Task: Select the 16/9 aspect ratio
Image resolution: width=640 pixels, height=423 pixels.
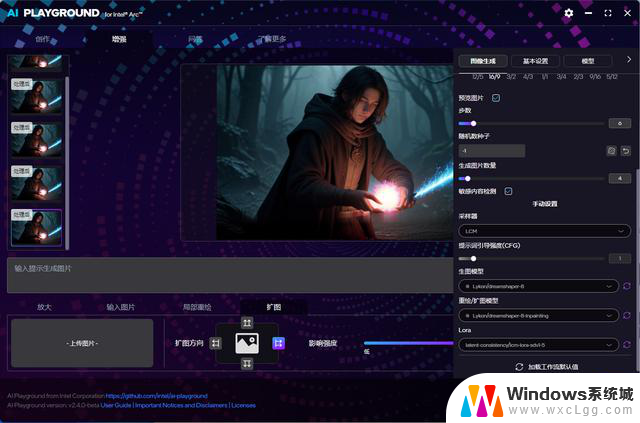Action: coord(494,77)
